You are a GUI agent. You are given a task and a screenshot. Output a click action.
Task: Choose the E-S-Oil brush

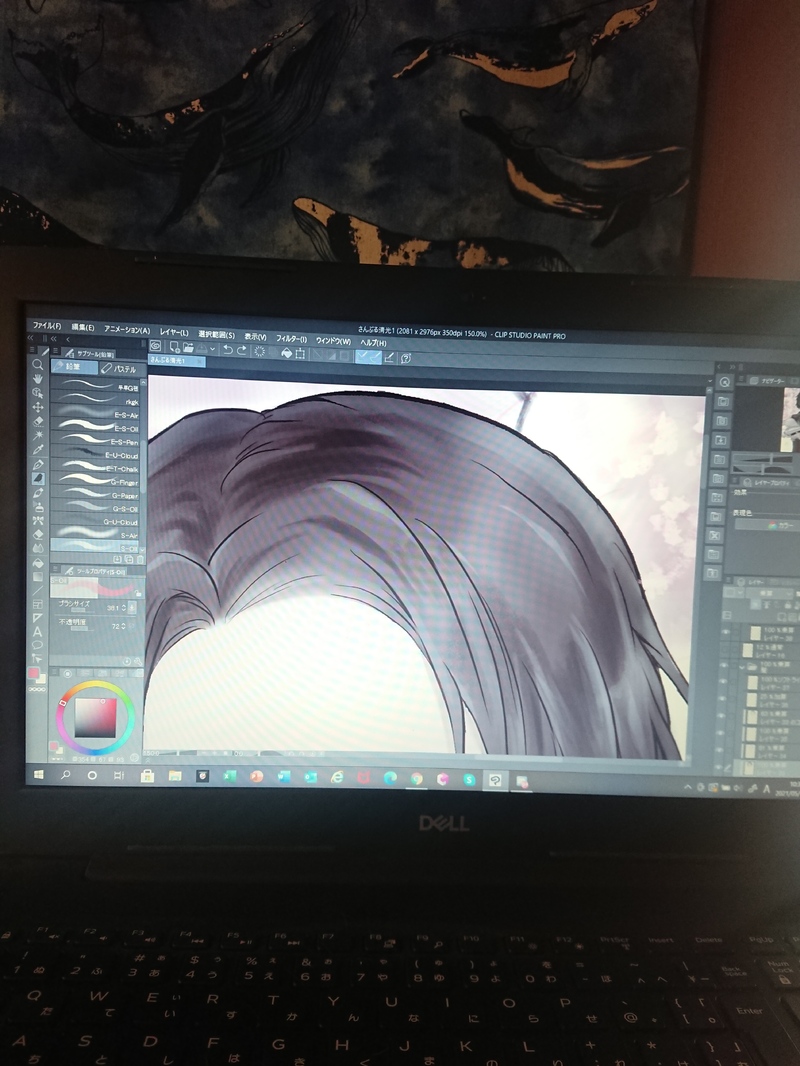[x=95, y=428]
